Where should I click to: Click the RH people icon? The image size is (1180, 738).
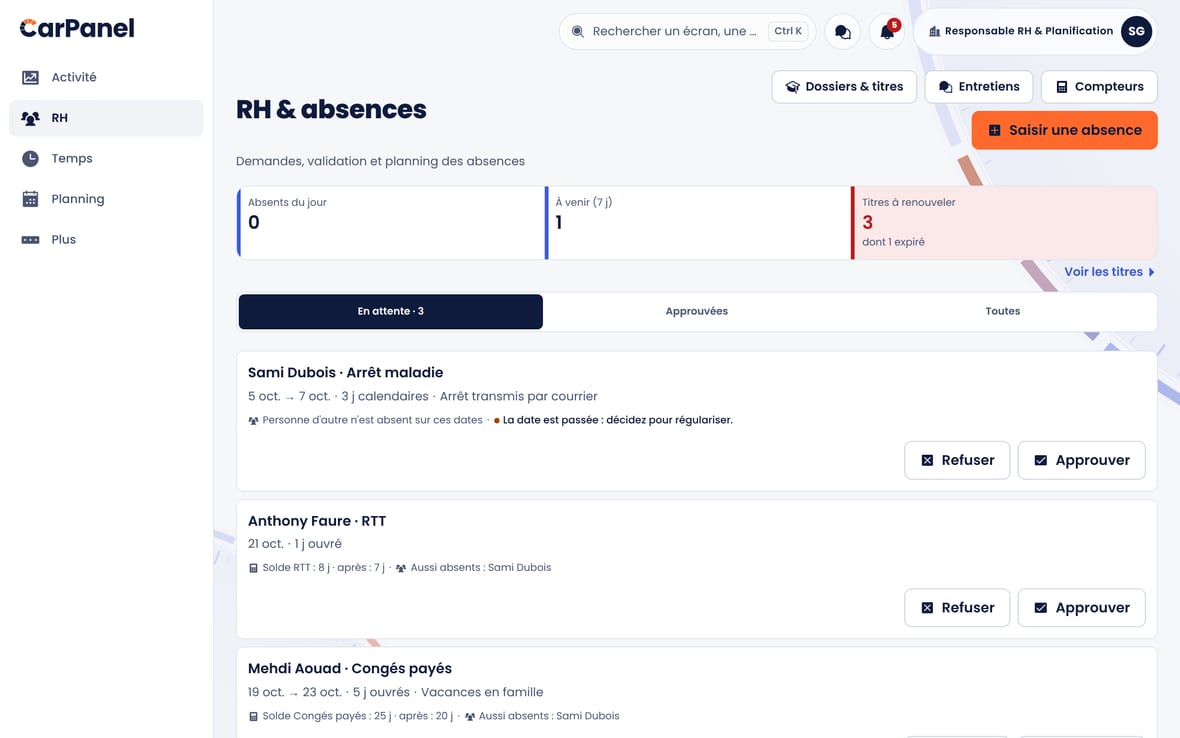pyautogui.click(x=30, y=118)
